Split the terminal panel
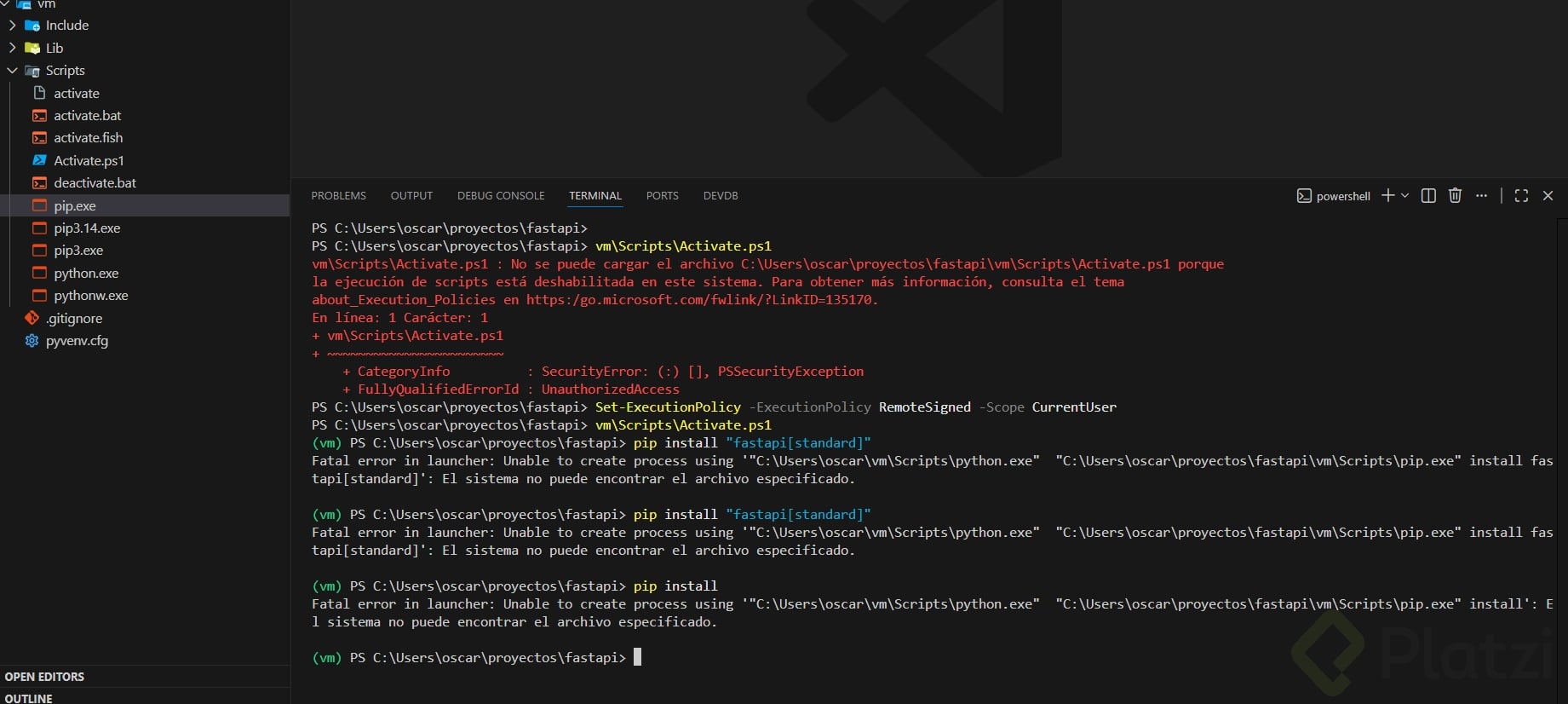The height and width of the screenshot is (704, 1568). point(1428,196)
